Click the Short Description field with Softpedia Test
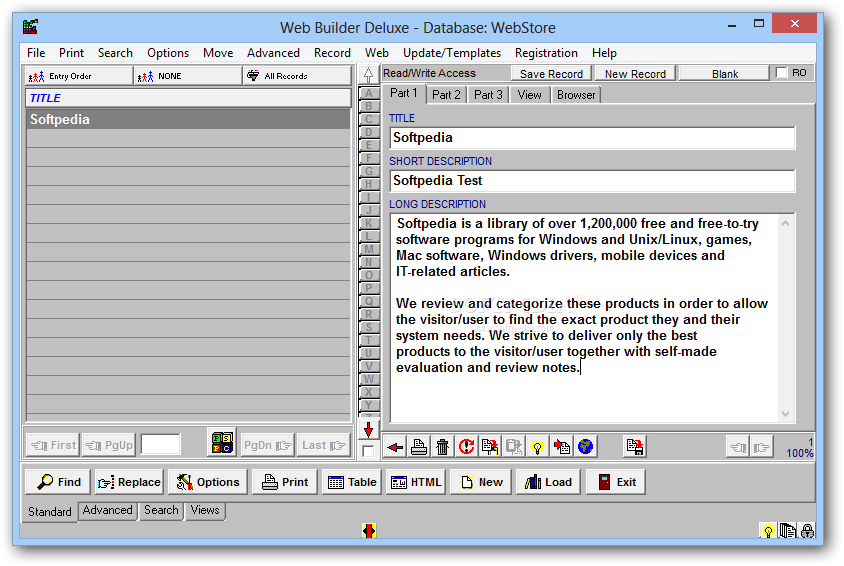The width and height of the screenshot is (844, 566). pos(592,181)
